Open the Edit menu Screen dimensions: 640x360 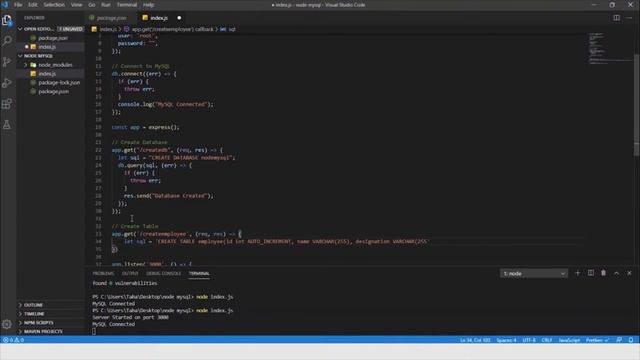33,5
